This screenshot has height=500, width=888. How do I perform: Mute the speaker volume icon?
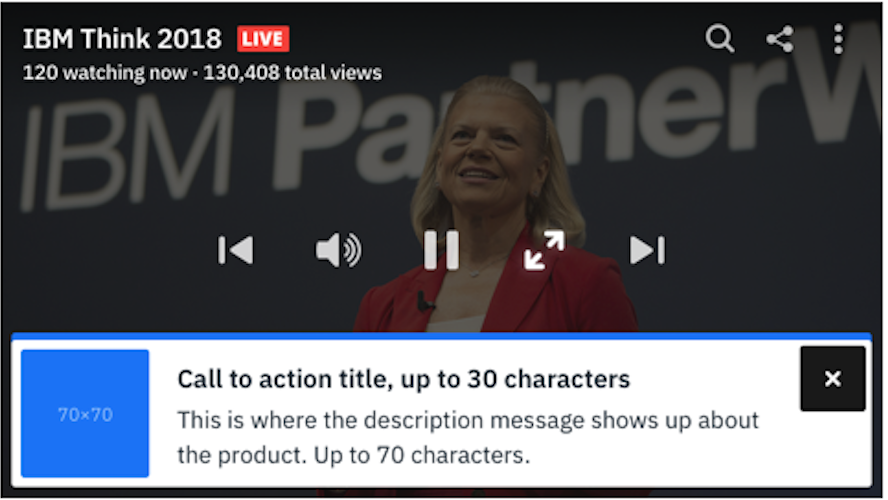click(x=338, y=250)
